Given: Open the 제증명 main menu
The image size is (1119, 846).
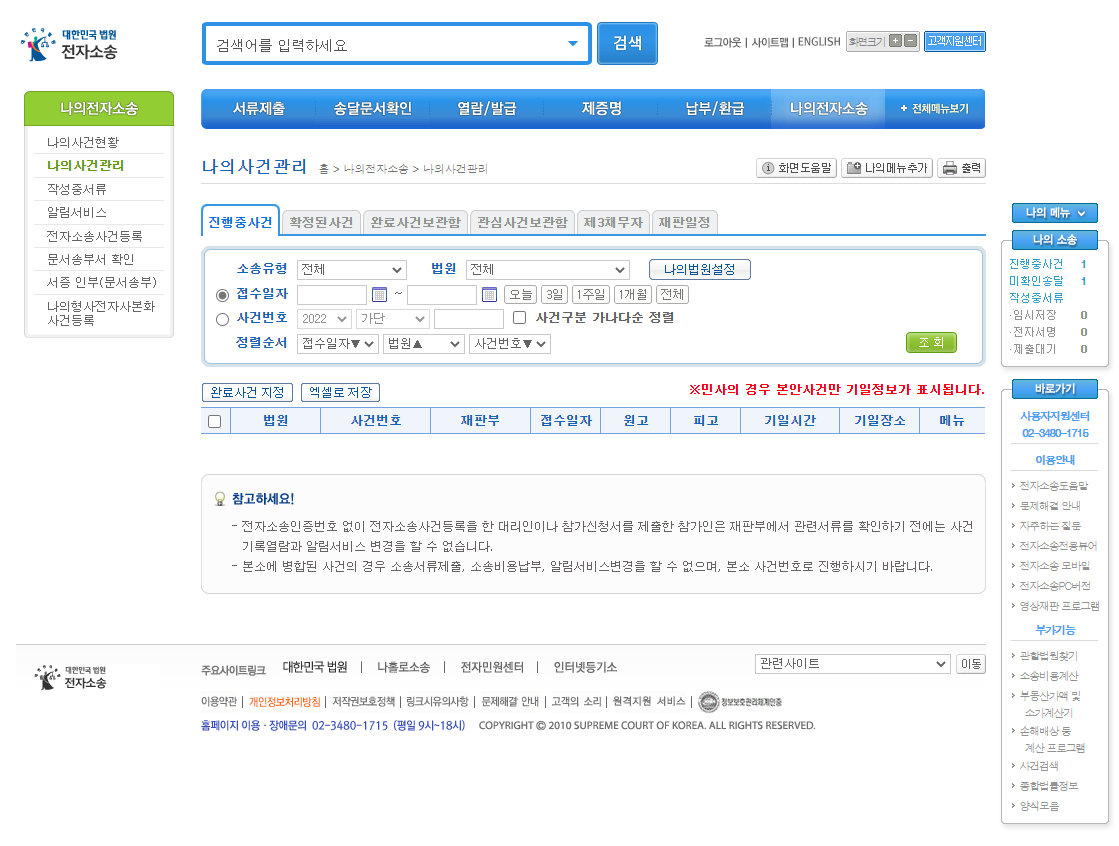Looking at the screenshot, I should 601,109.
